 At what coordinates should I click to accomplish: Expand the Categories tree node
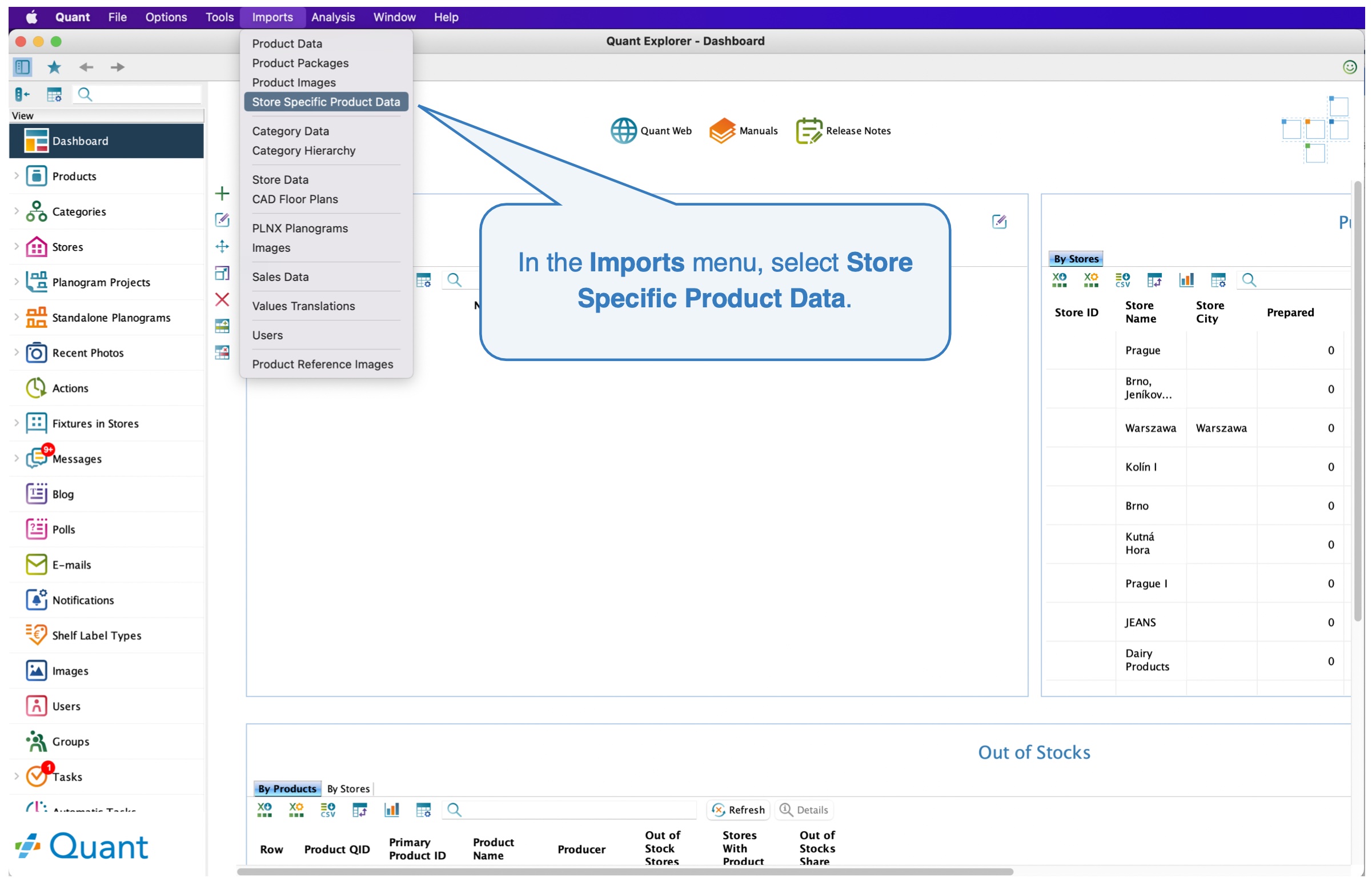(17, 212)
